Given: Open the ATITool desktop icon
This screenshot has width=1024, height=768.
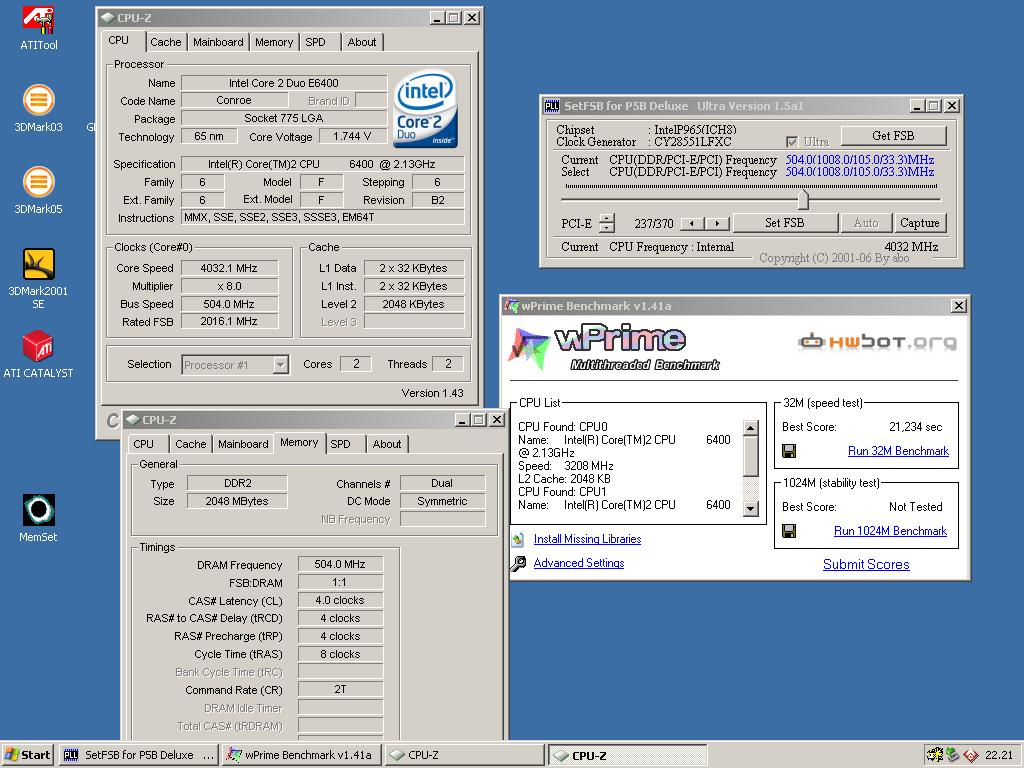Looking at the screenshot, I should pos(39,29).
